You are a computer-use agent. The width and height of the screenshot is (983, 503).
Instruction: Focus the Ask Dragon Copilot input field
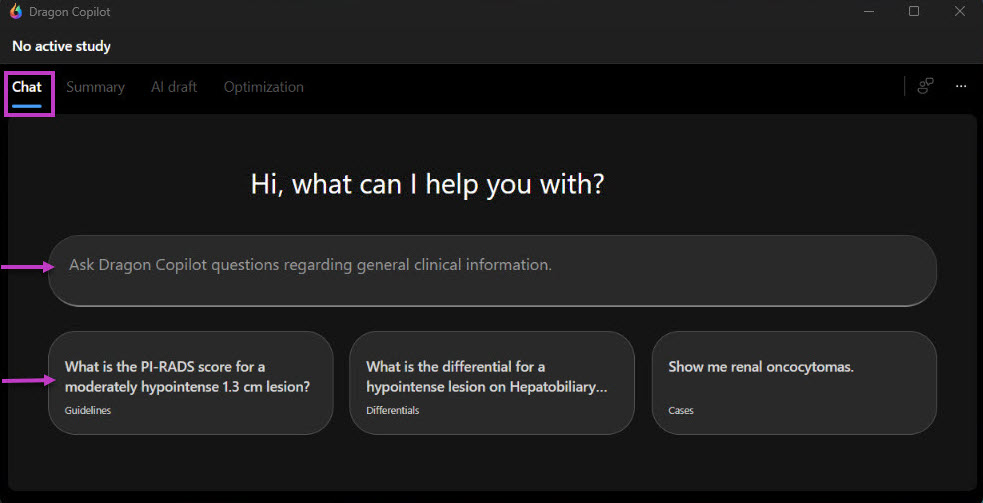(492, 270)
